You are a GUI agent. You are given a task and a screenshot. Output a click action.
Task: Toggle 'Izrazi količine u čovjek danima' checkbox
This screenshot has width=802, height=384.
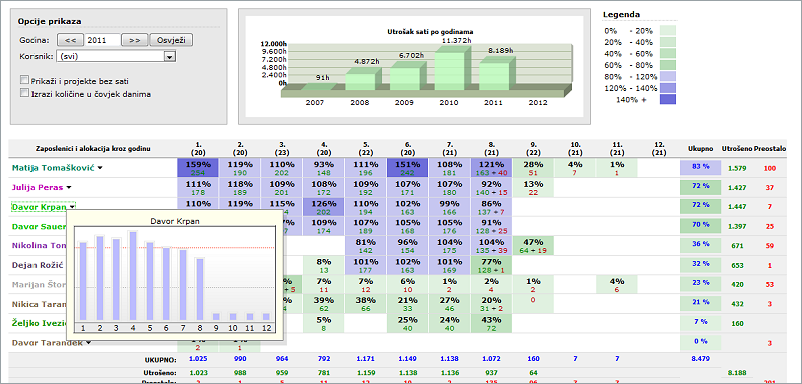coord(24,93)
